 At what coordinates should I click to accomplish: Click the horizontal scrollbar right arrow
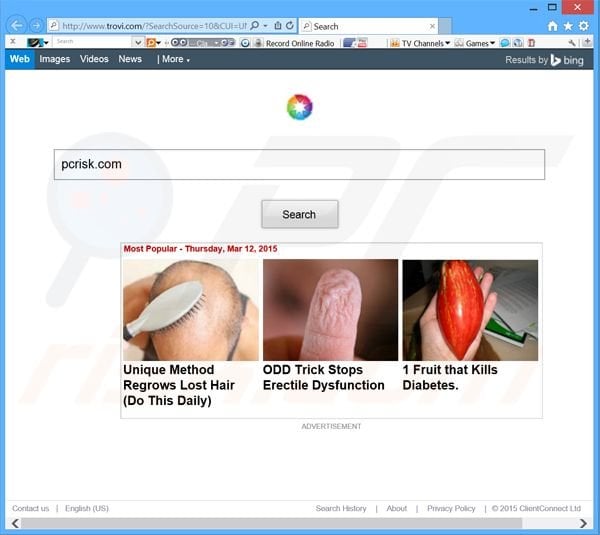pos(583,523)
